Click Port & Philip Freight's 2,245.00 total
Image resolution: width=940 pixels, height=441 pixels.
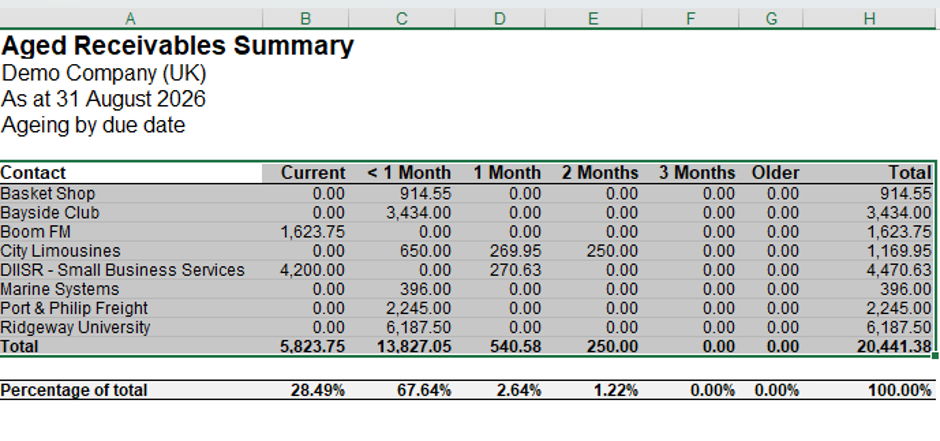pos(869,309)
